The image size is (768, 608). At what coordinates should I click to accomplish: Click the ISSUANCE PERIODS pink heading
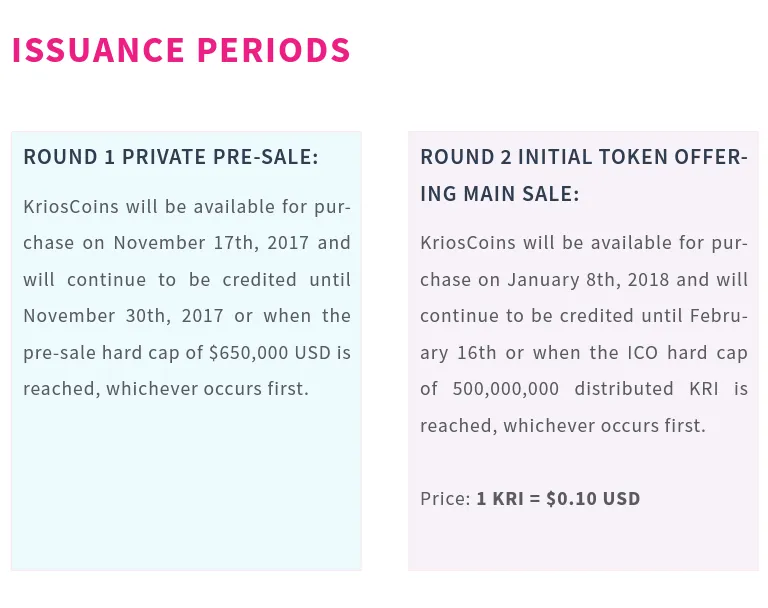pyautogui.click(x=181, y=50)
